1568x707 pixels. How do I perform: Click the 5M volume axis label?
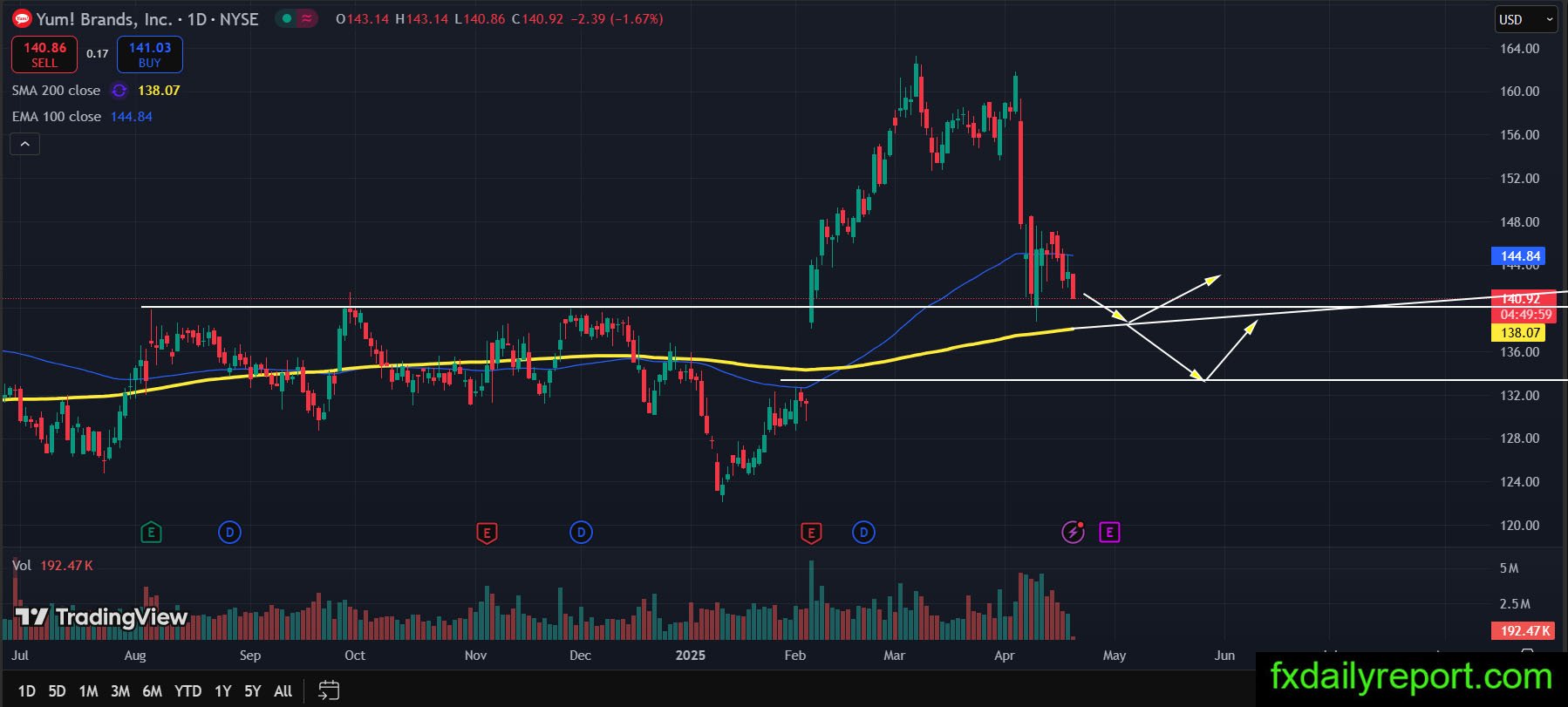[1509, 568]
